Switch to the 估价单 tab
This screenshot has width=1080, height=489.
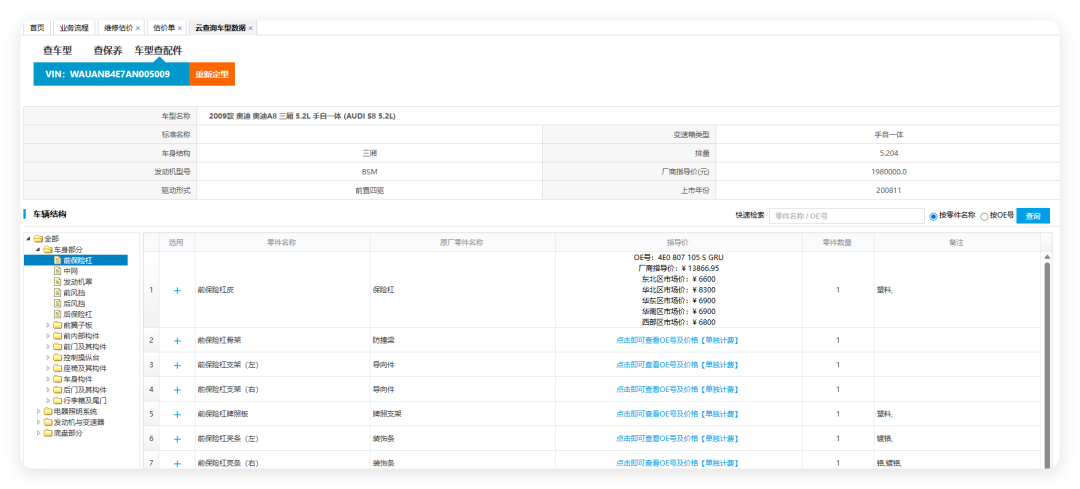[164, 28]
